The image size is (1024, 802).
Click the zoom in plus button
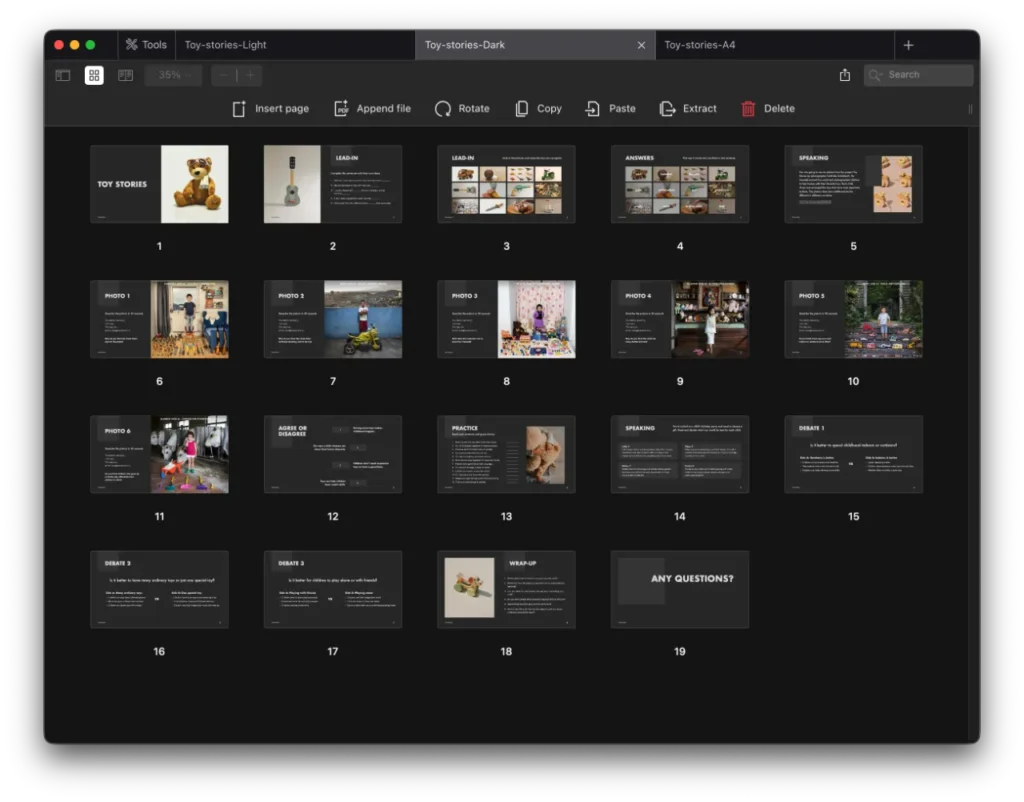pyautogui.click(x=250, y=75)
